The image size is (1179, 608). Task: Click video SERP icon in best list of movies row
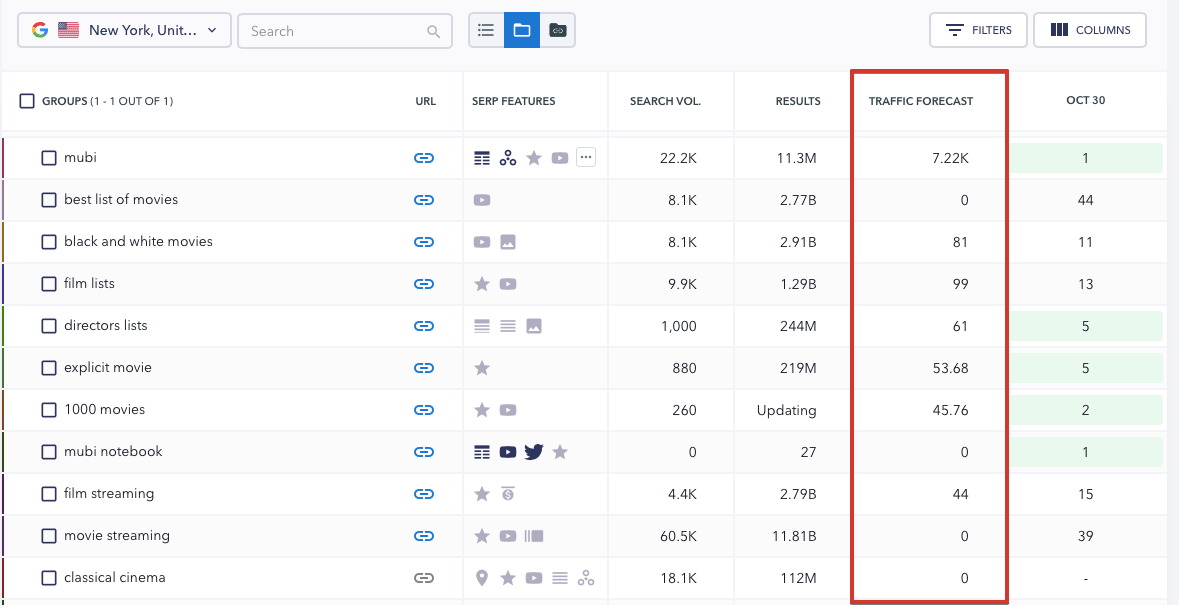tap(482, 200)
